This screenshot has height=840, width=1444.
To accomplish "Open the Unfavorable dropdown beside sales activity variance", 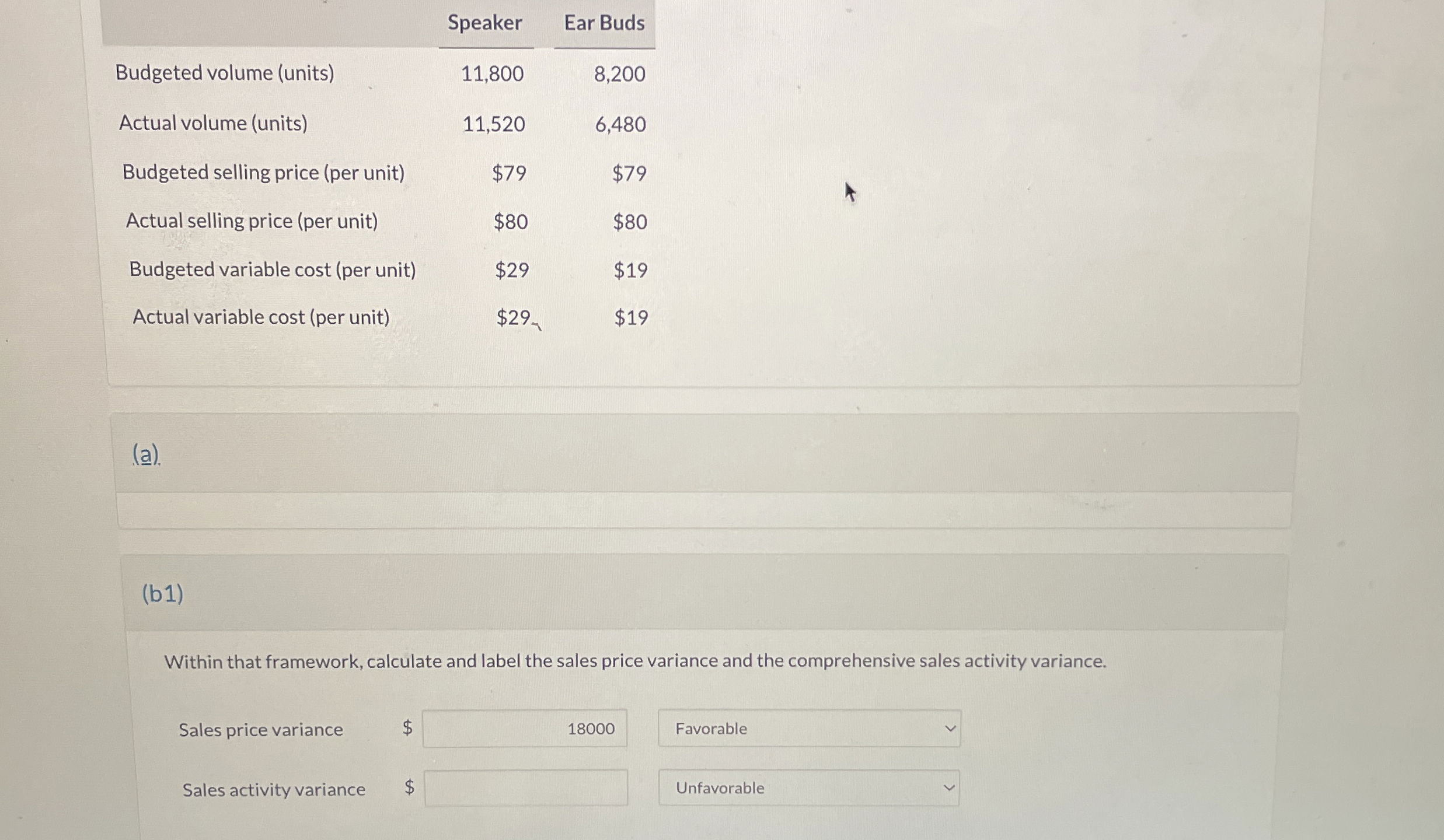I will 809,788.
